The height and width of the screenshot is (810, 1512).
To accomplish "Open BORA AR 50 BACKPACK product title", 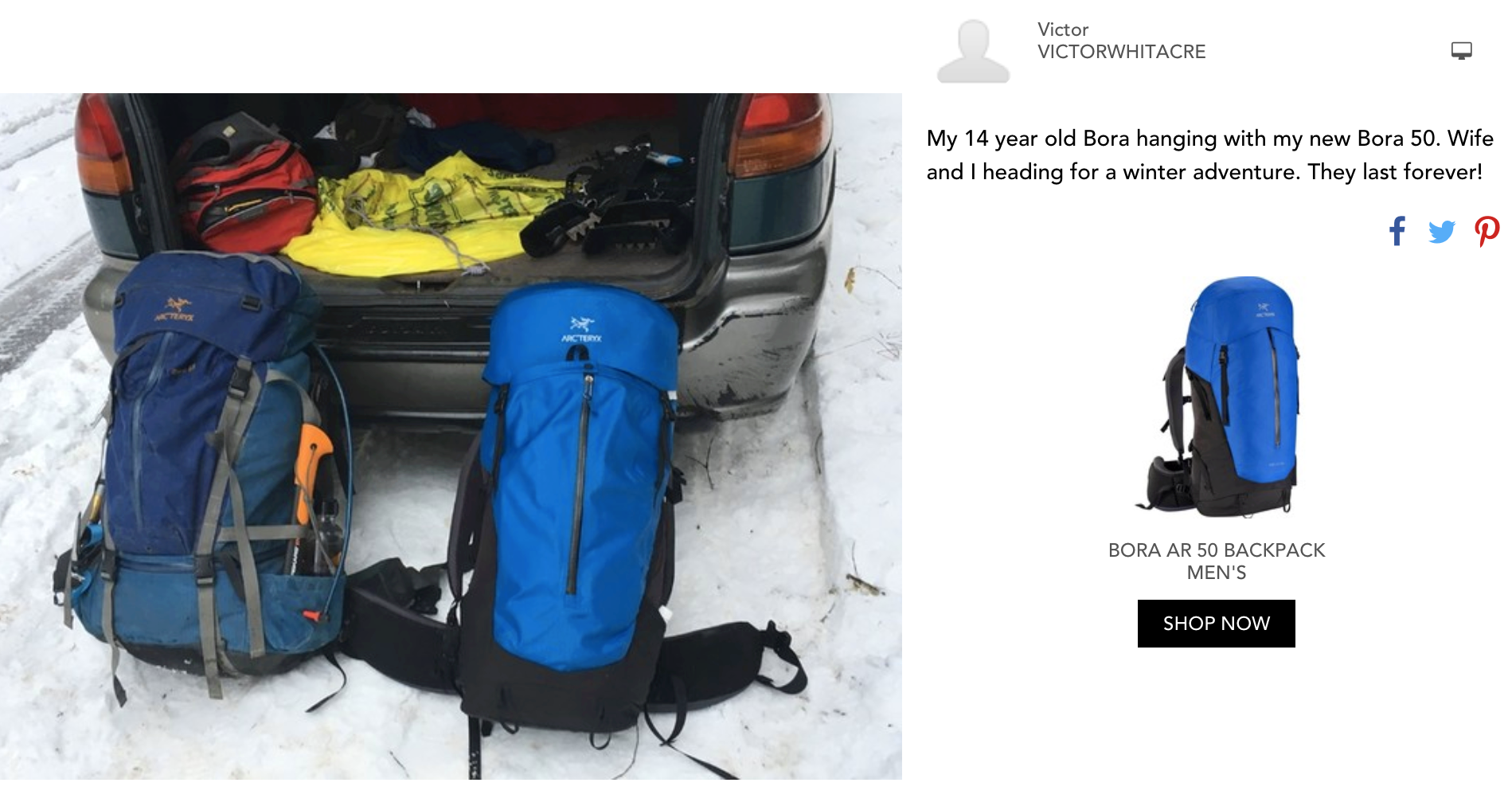I will click(1216, 550).
